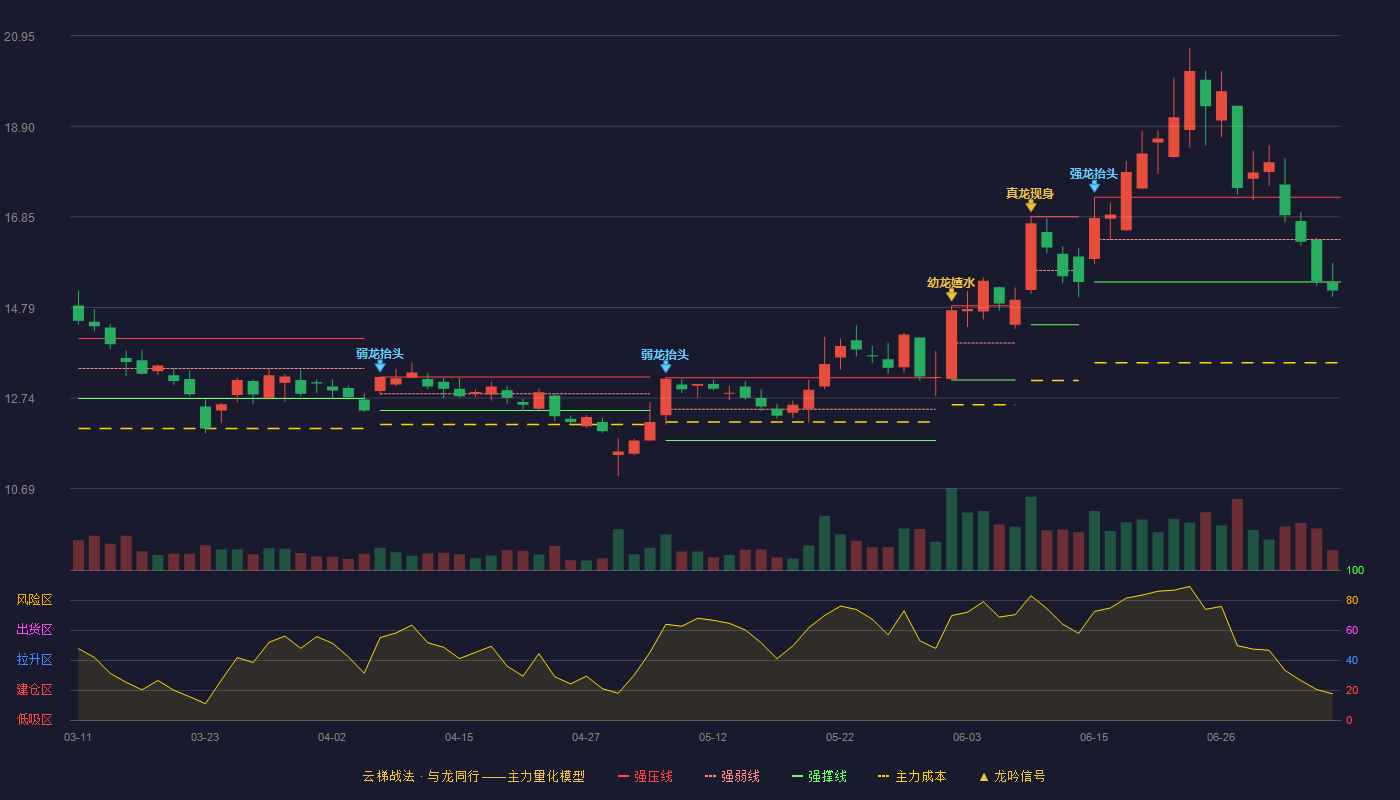The width and height of the screenshot is (1400, 800).
Task: Click the 12.74 price axis label
Action: coord(19,398)
